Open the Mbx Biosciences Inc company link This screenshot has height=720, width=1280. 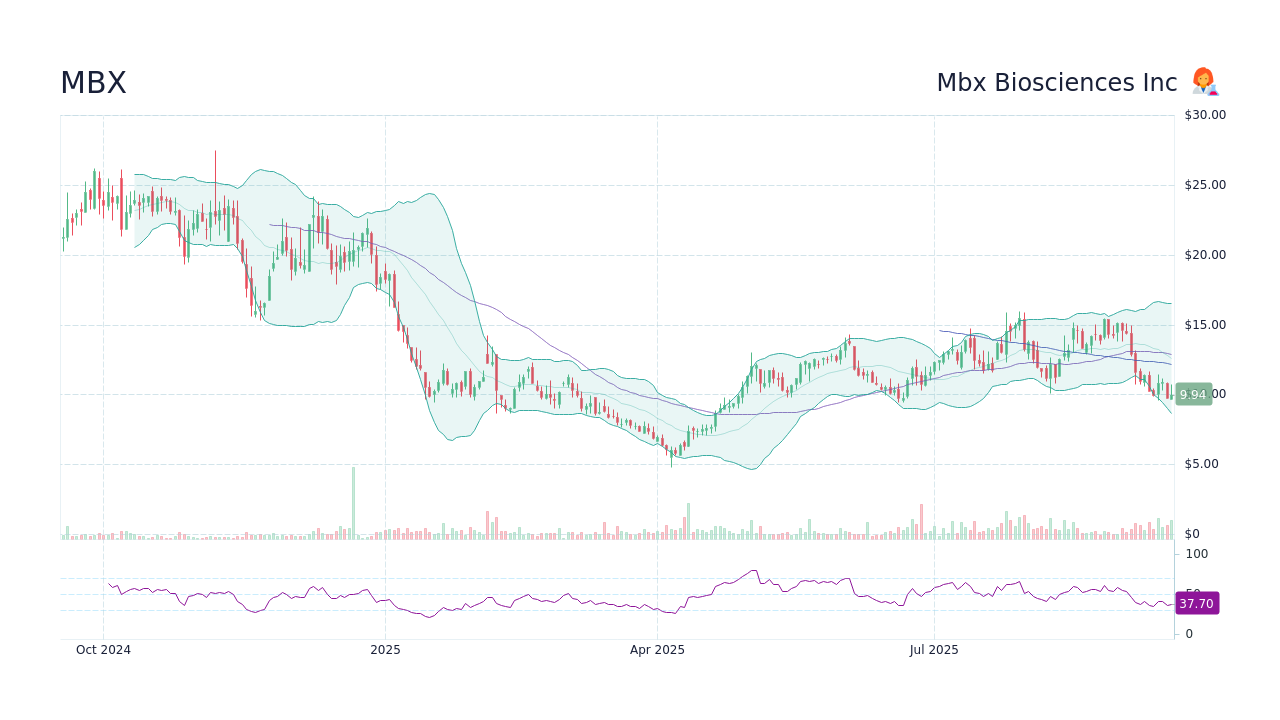[1056, 82]
